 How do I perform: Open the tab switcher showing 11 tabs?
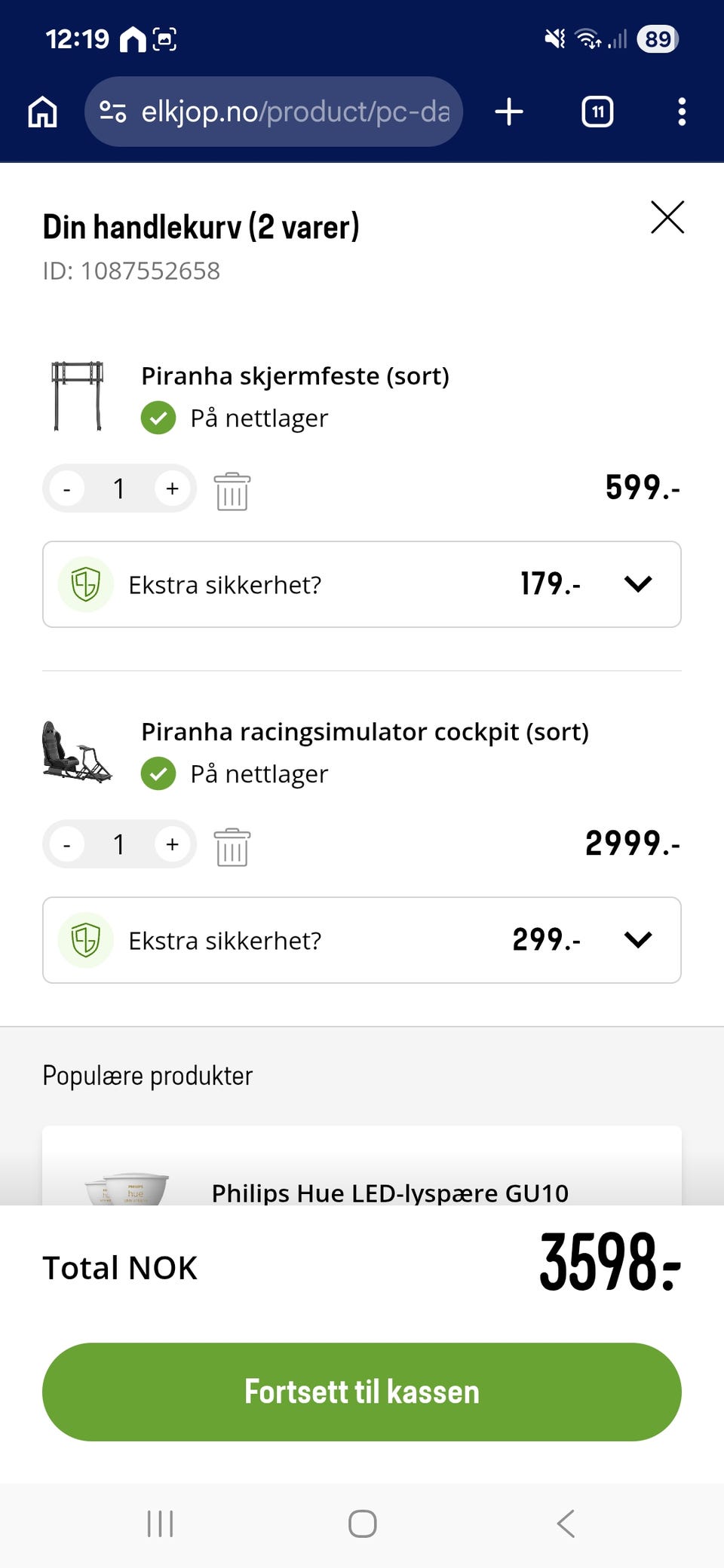point(597,112)
